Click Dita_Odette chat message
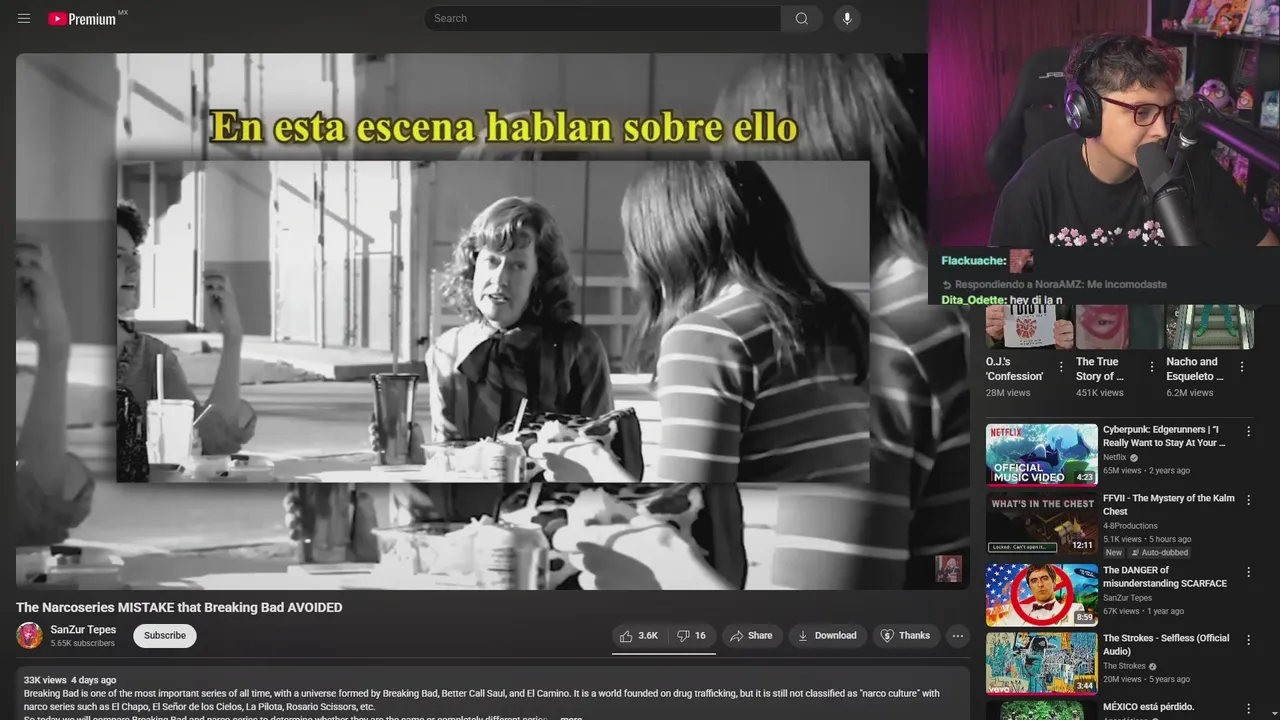The width and height of the screenshot is (1280, 720). [1001, 300]
